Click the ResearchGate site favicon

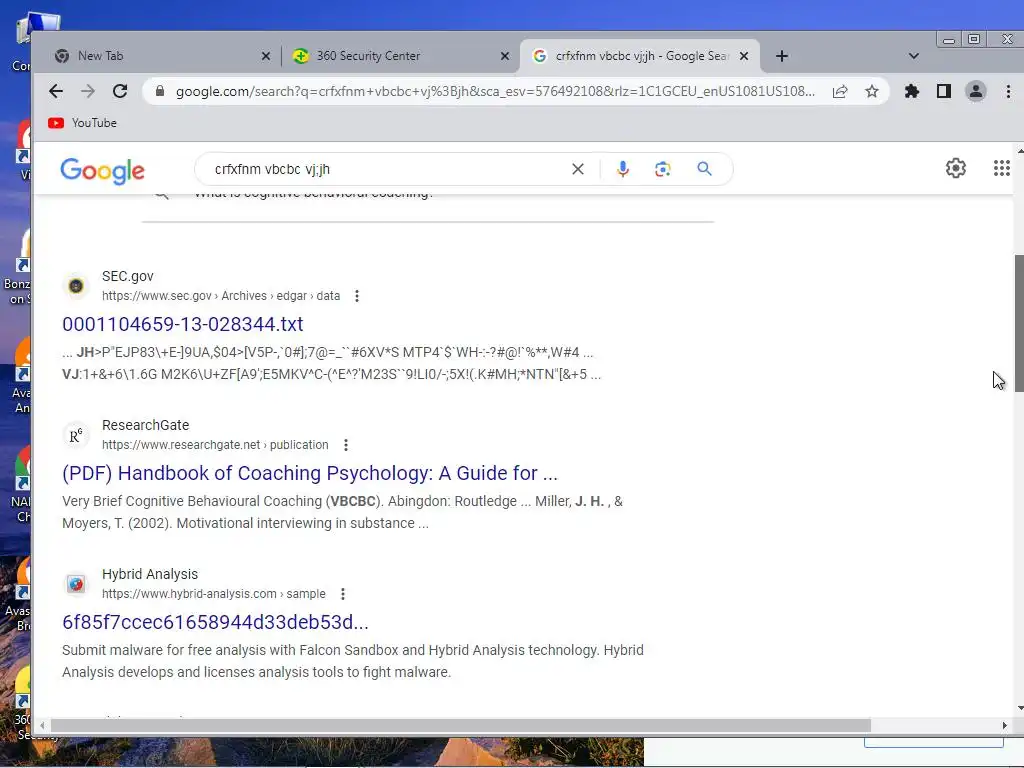pos(76,435)
